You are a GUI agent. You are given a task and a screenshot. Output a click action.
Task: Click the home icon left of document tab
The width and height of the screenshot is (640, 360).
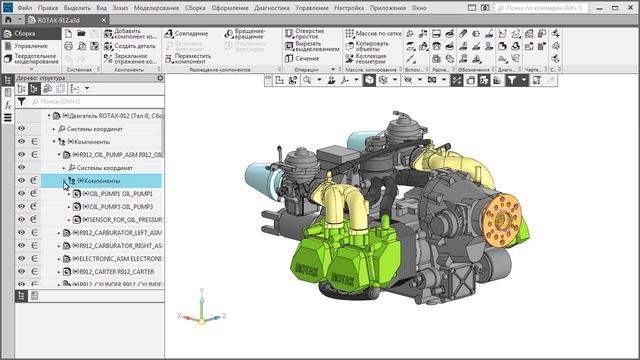[8, 20]
